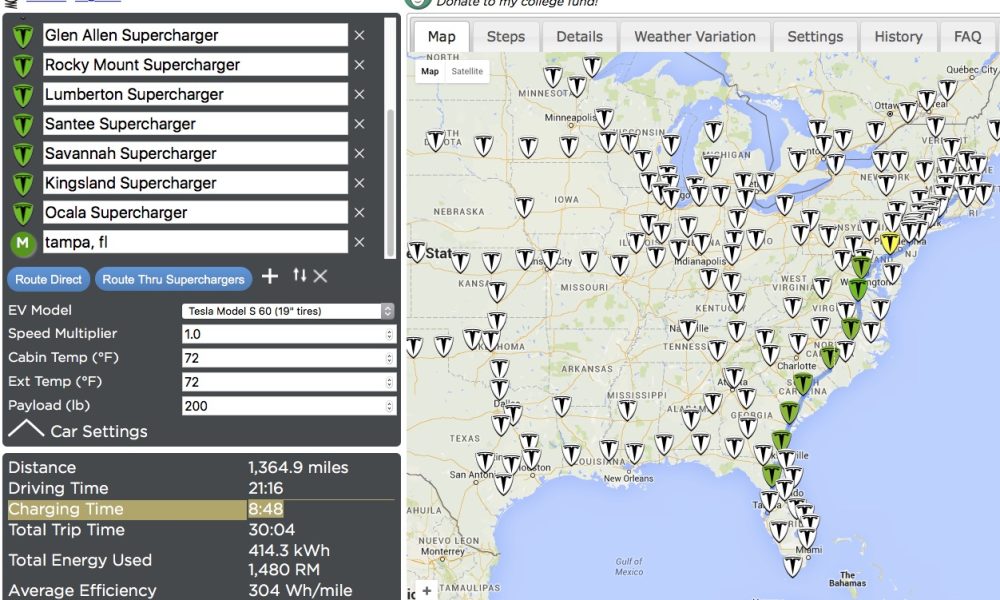The height and width of the screenshot is (600, 1000).
Task: Add a new waypoint with plus icon
Action: pos(270,276)
